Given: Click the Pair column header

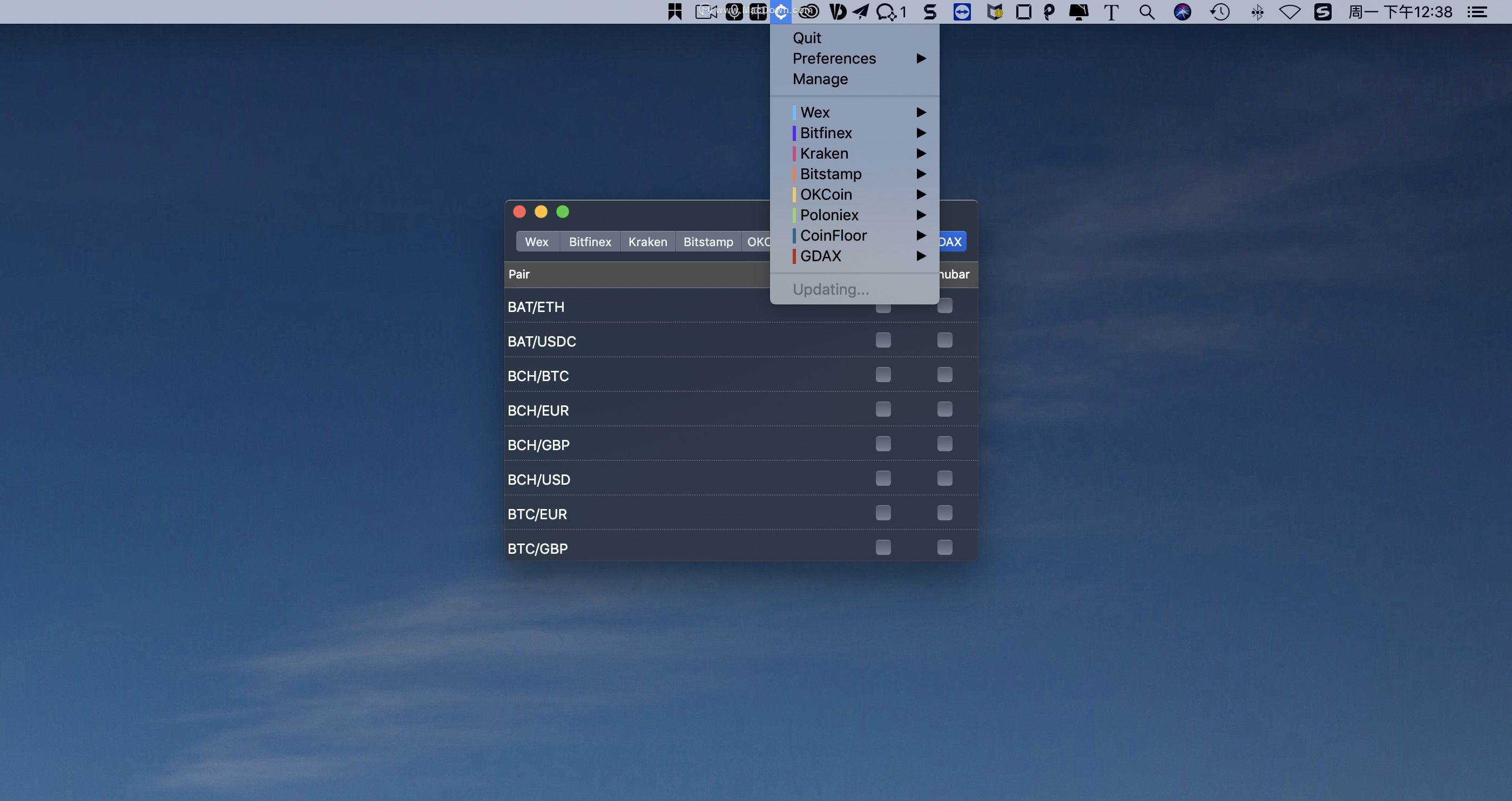Looking at the screenshot, I should point(519,274).
